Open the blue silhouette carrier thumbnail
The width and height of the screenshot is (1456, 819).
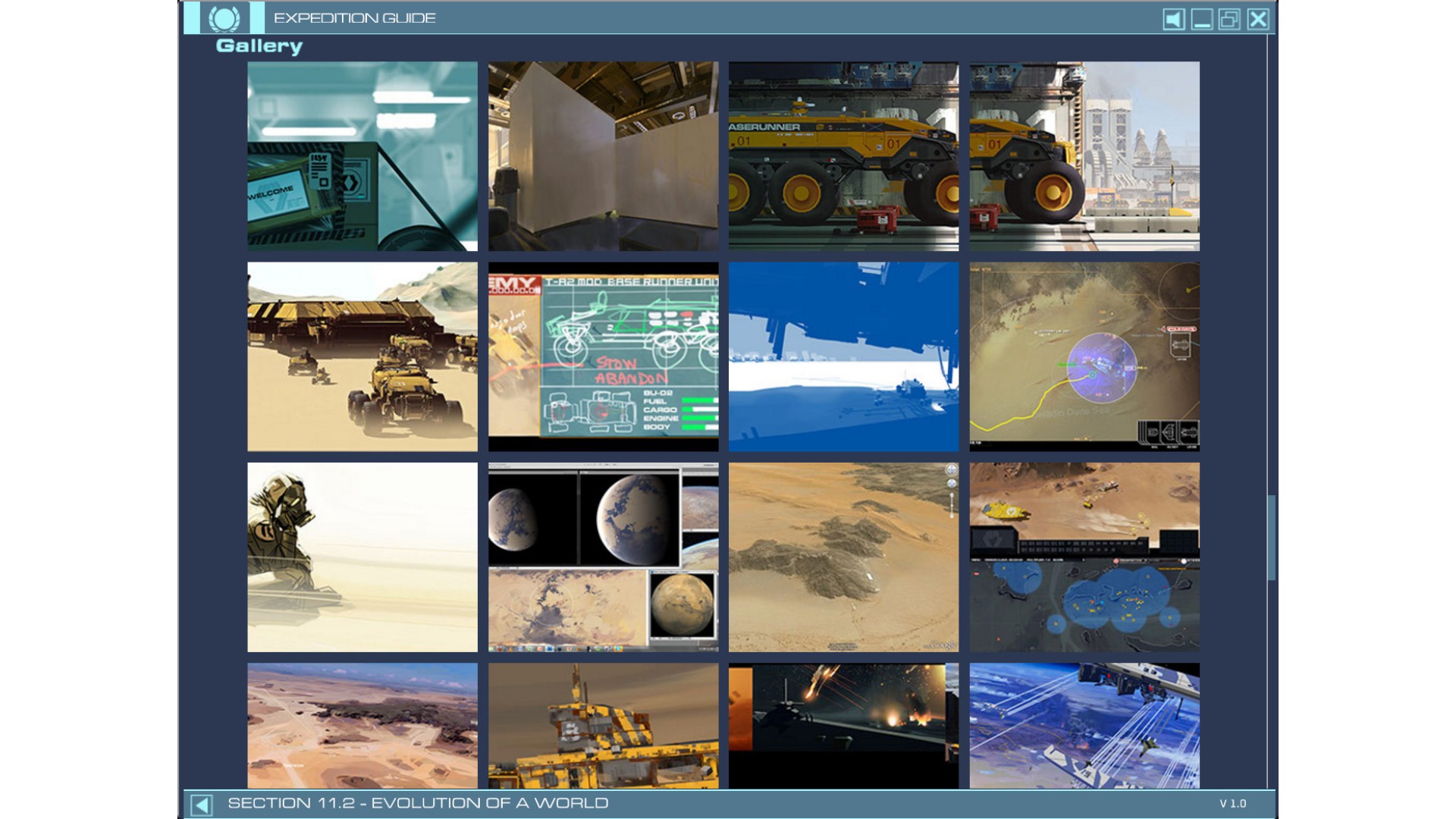coord(843,356)
